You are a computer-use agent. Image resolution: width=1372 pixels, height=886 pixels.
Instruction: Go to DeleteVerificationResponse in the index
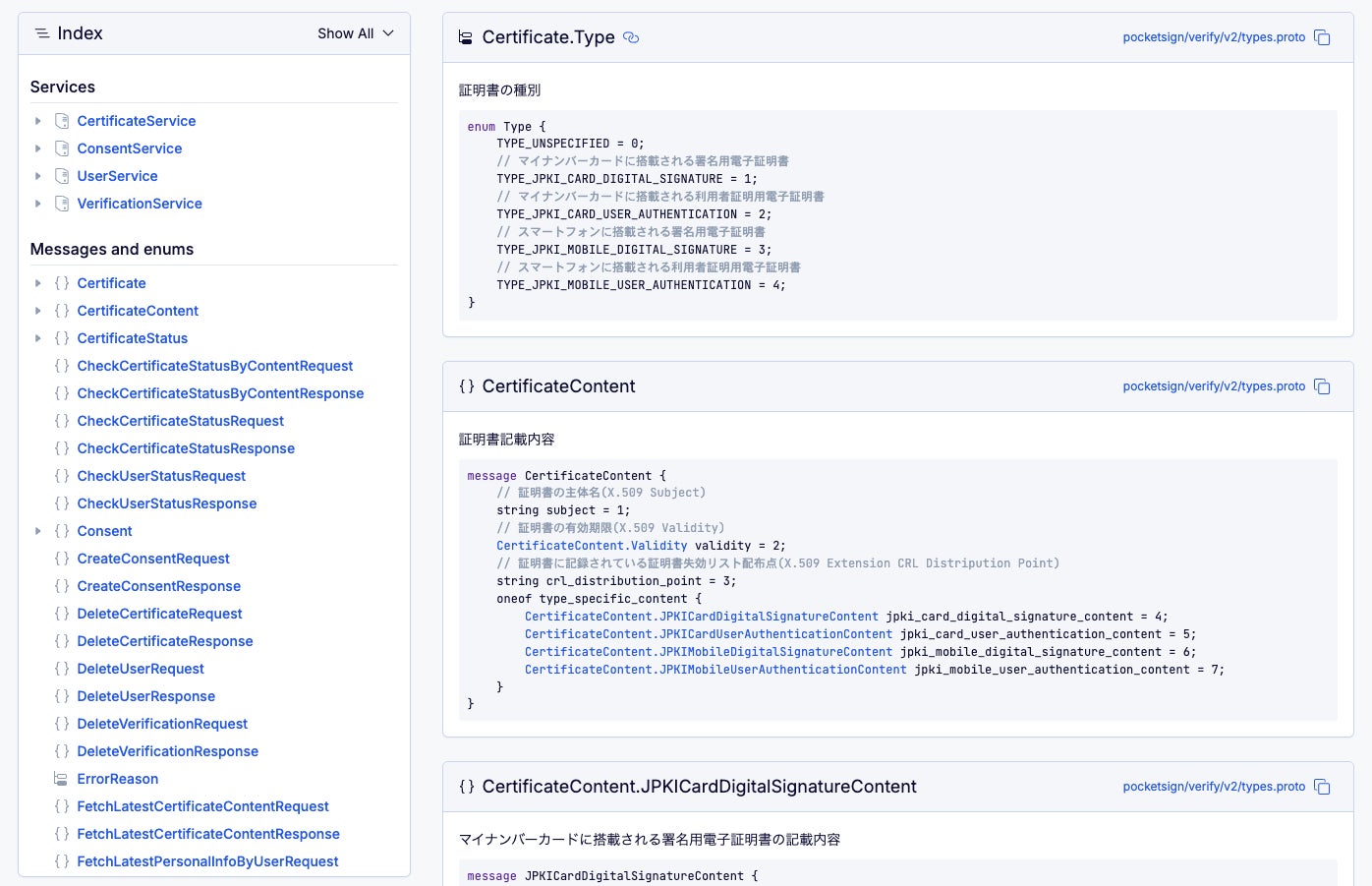167,751
